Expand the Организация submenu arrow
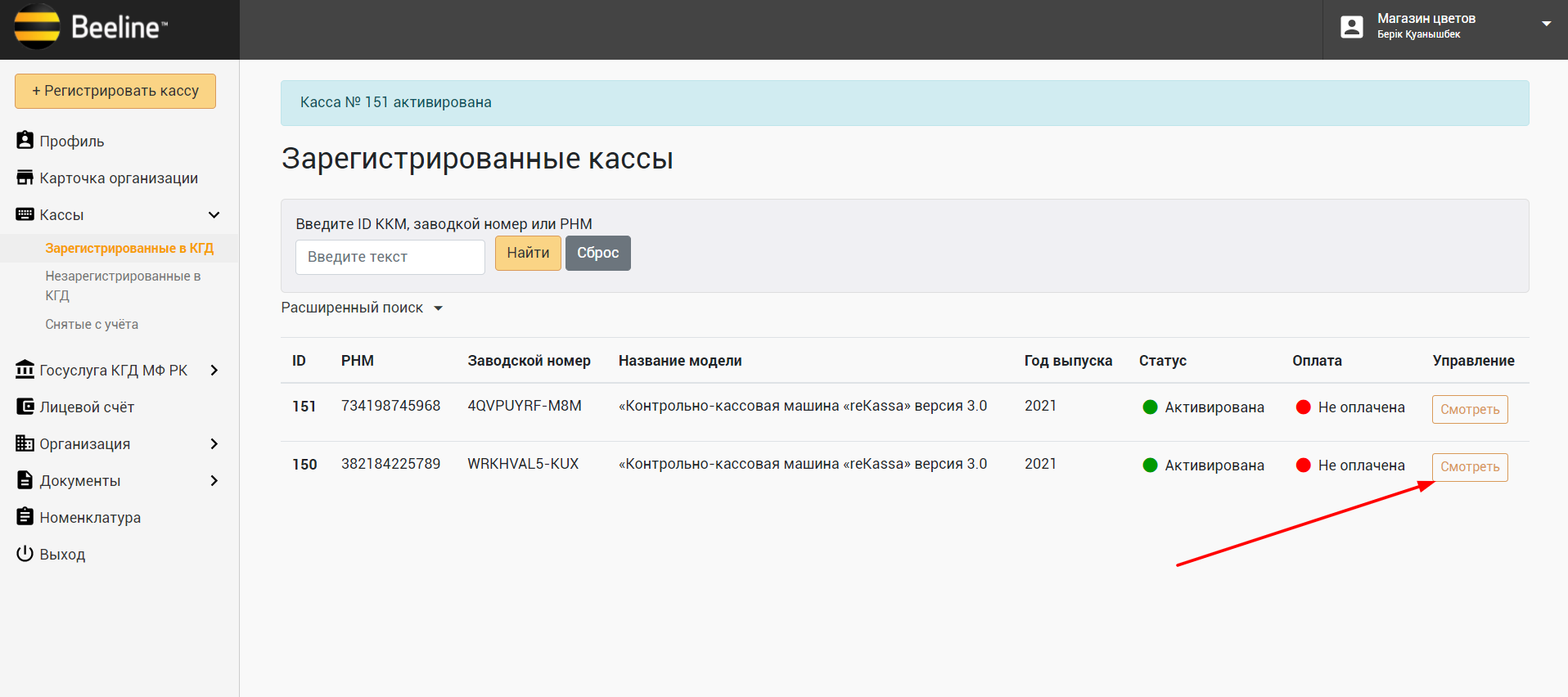The width and height of the screenshot is (1568, 697). (x=214, y=443)
